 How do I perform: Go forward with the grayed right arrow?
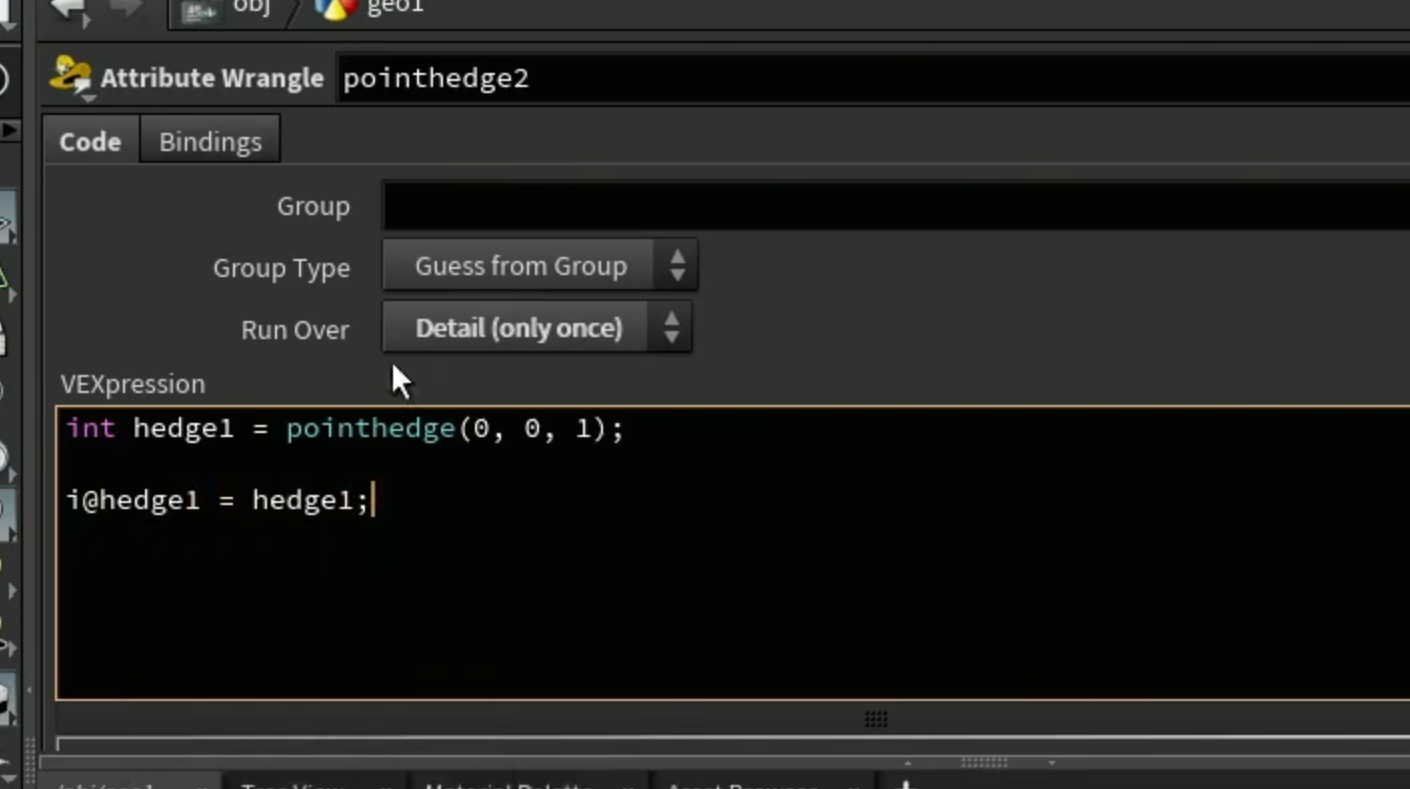click(124, 8)
